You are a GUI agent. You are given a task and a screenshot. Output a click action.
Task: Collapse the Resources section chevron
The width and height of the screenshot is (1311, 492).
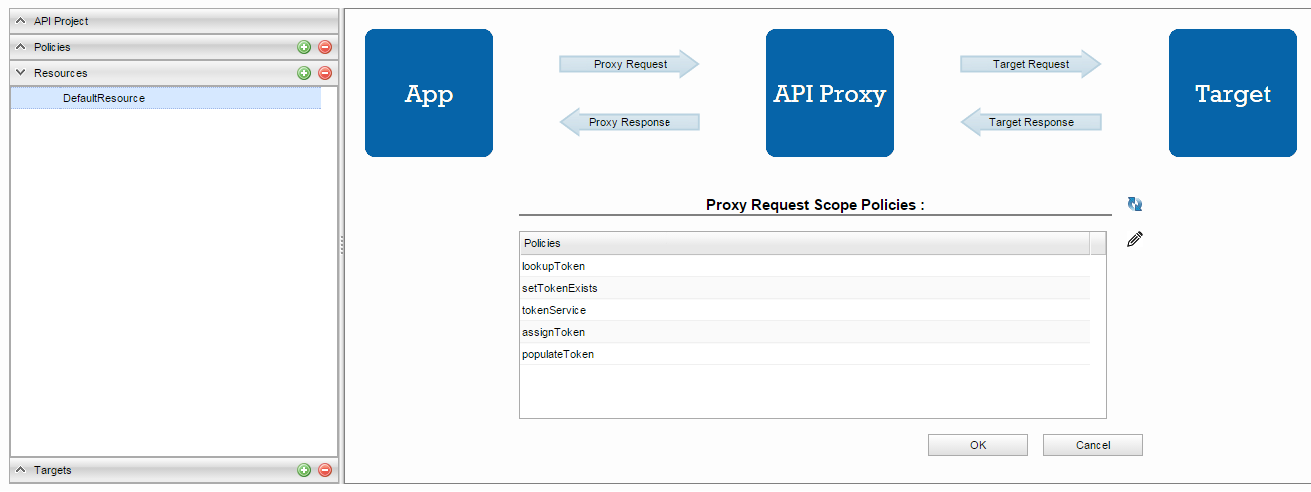click(20, 73)
